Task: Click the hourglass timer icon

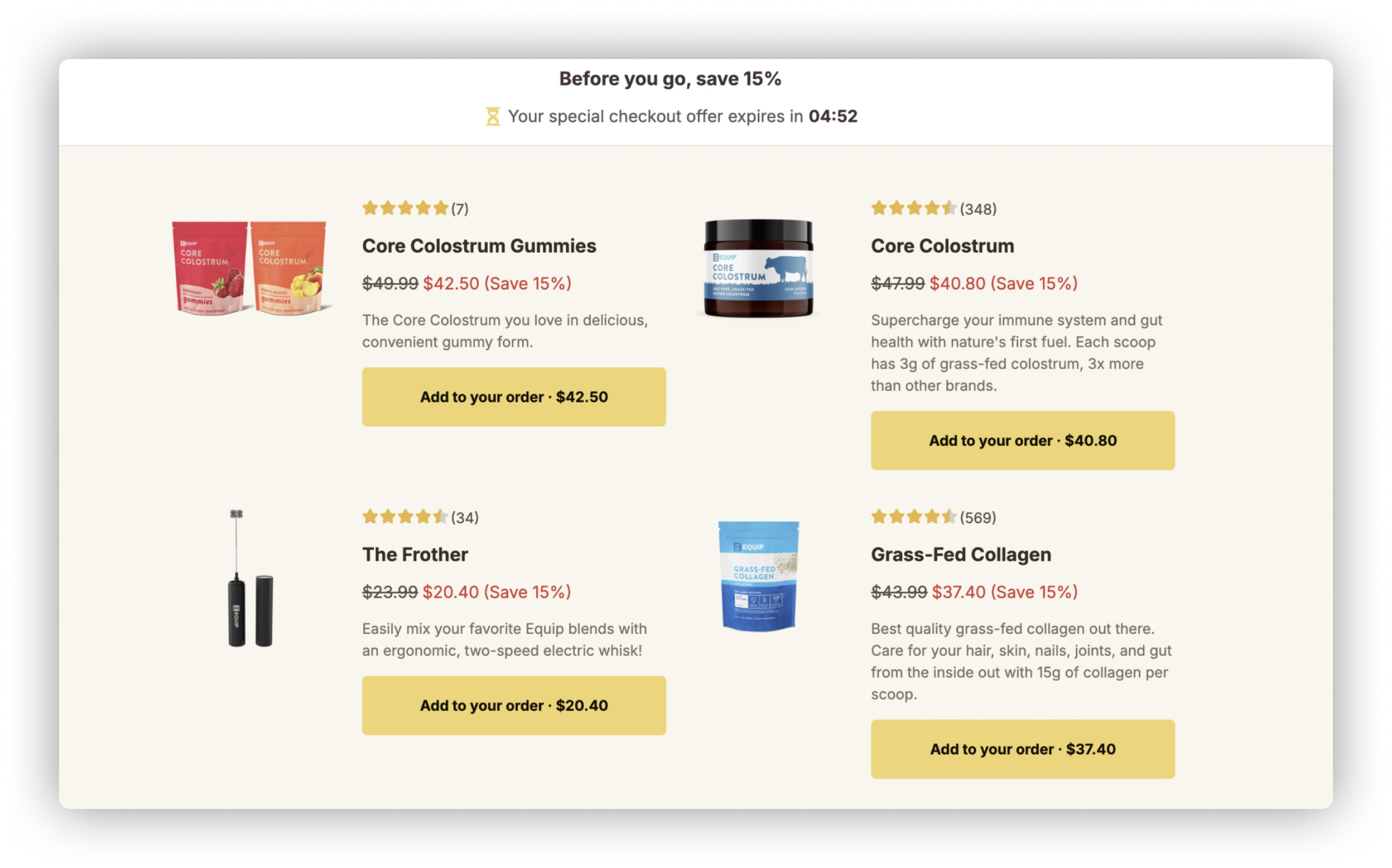Action: click(x=493, y=117)
